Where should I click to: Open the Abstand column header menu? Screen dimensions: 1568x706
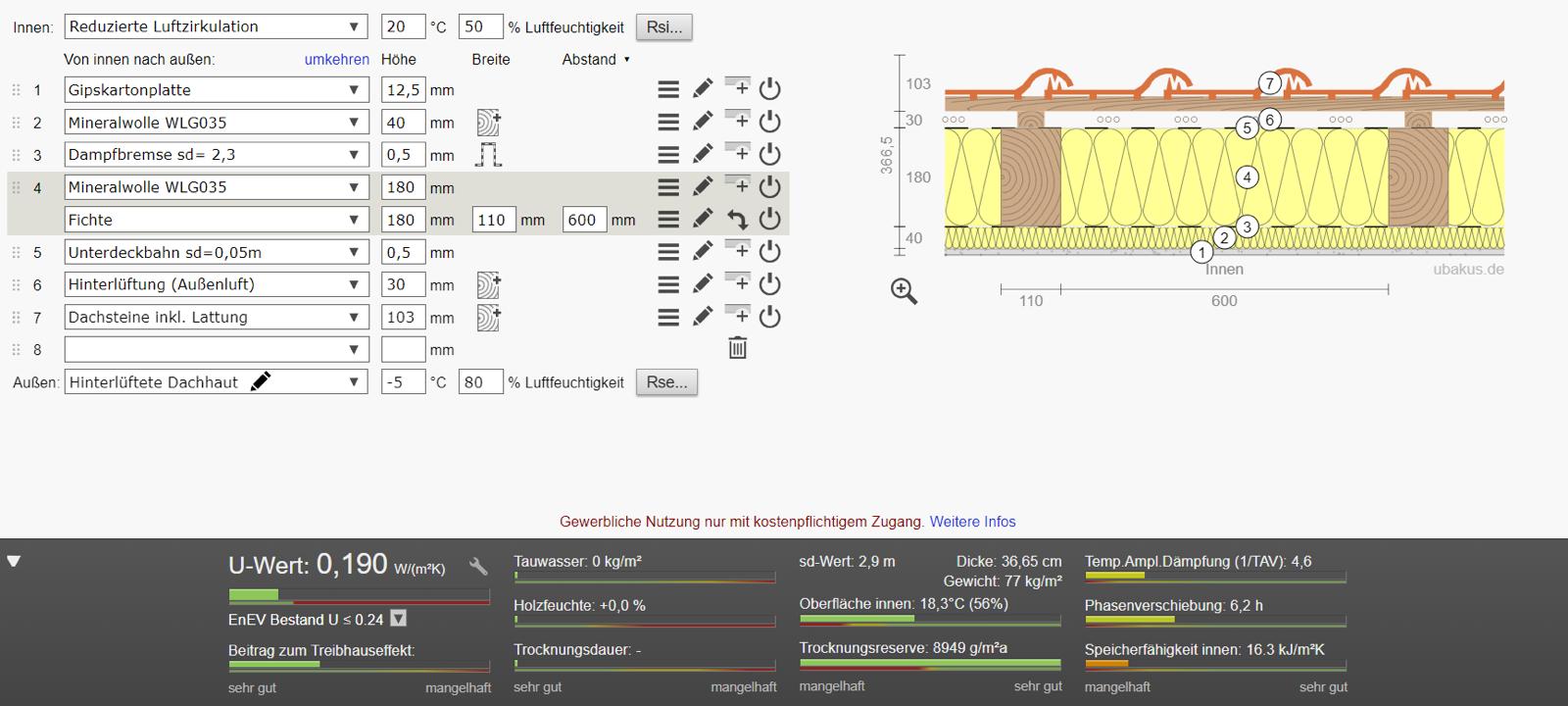[x=596, y=60]
